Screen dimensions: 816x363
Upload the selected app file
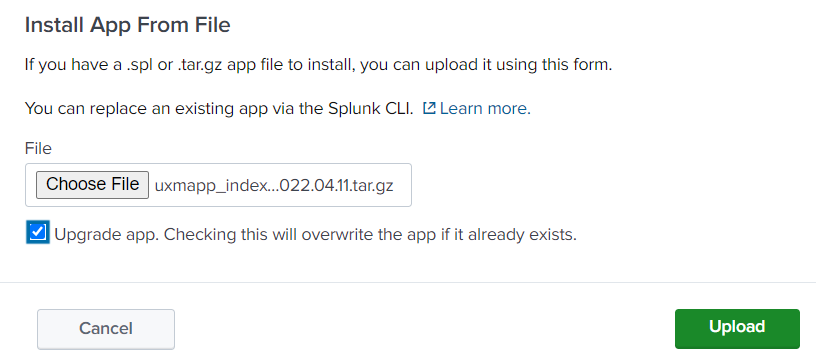[737, 329]
